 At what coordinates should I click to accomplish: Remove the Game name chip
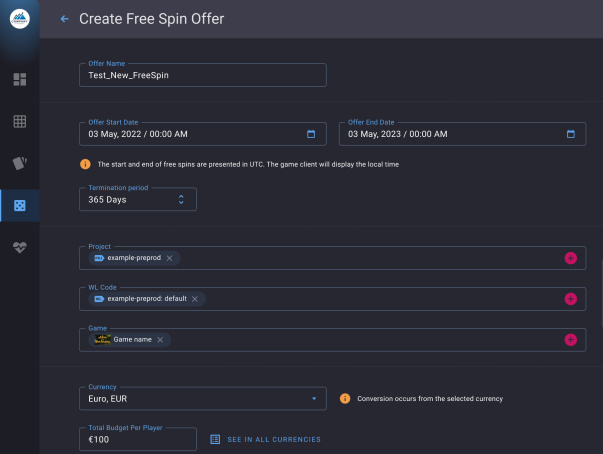[160, 340]
